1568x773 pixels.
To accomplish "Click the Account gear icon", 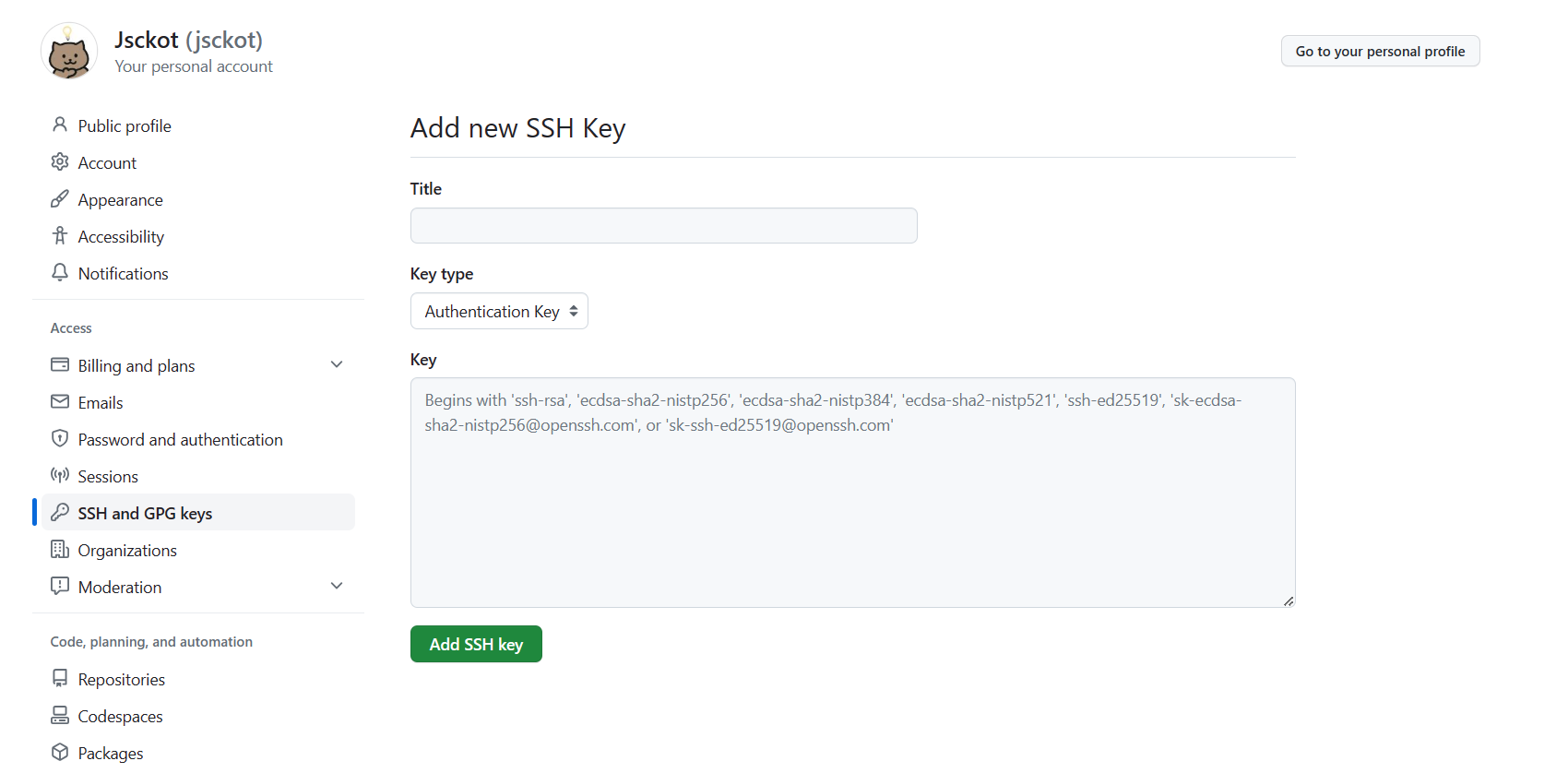I will (60, 161).
